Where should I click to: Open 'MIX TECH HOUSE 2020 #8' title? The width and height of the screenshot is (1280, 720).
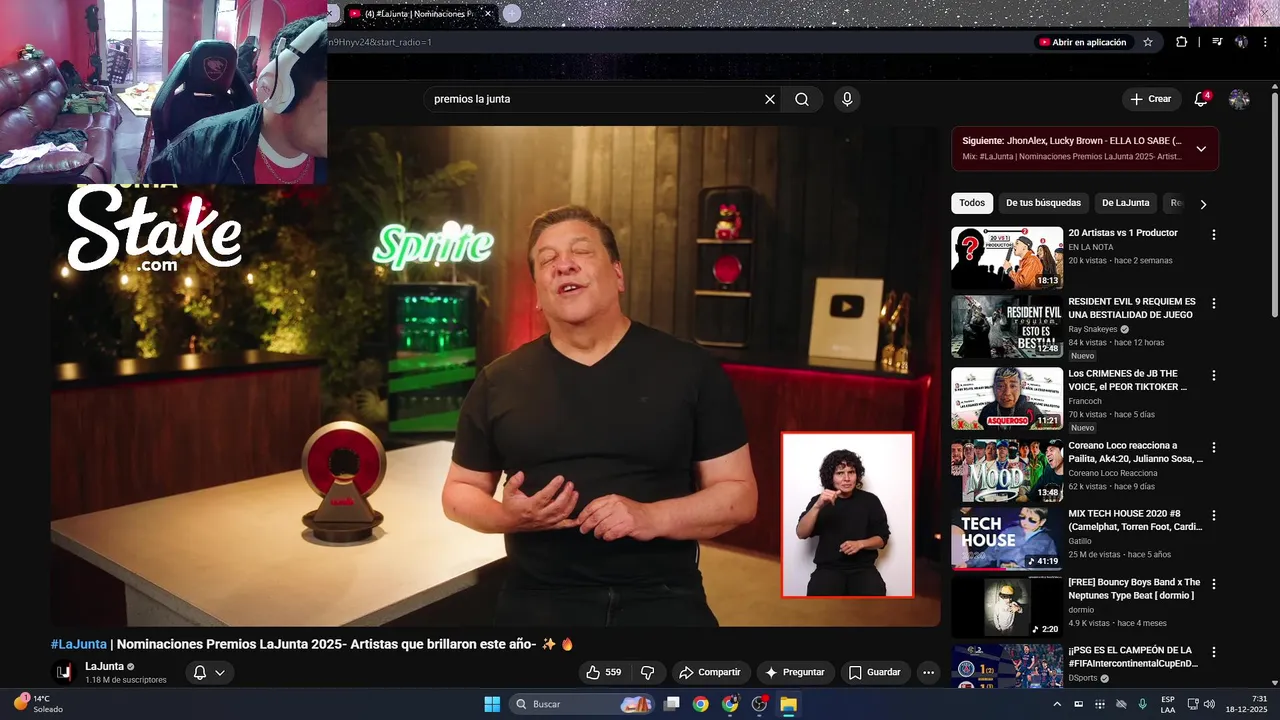(x=1135, y=520)
